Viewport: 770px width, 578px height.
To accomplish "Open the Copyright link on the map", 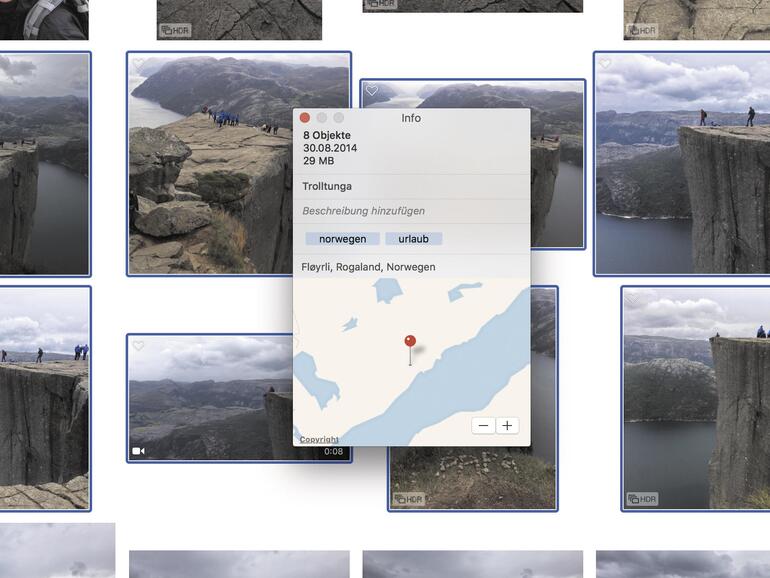I will click(319, 439).
